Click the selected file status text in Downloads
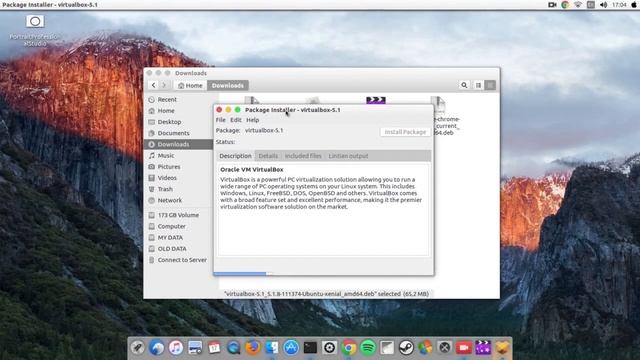Viewport: 640px width, 360px height. [327, 294]
